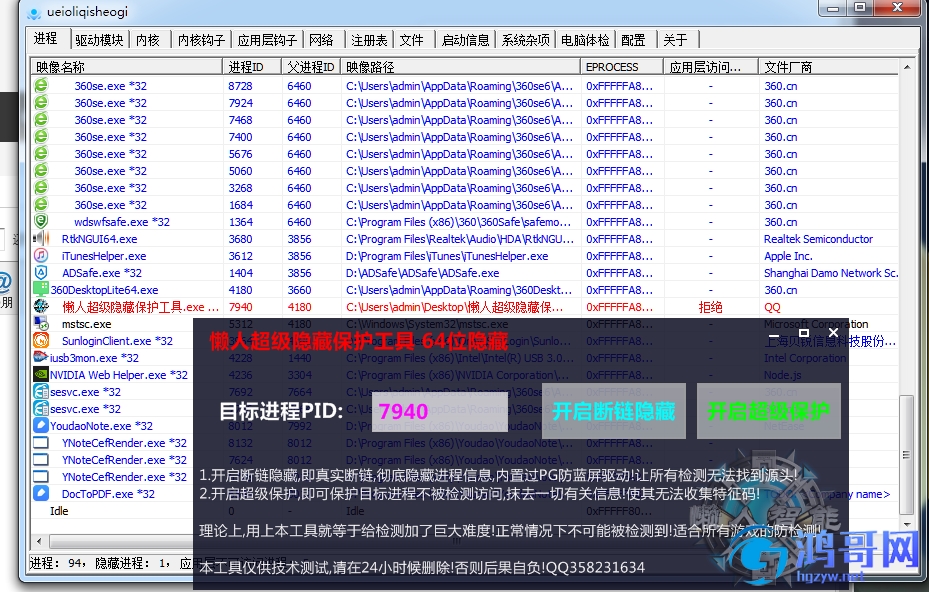The width and height of the screenshot is (929, 592).
Task: Open the 内核 tab
Action: pyautogui.click(x=148, y=40)
